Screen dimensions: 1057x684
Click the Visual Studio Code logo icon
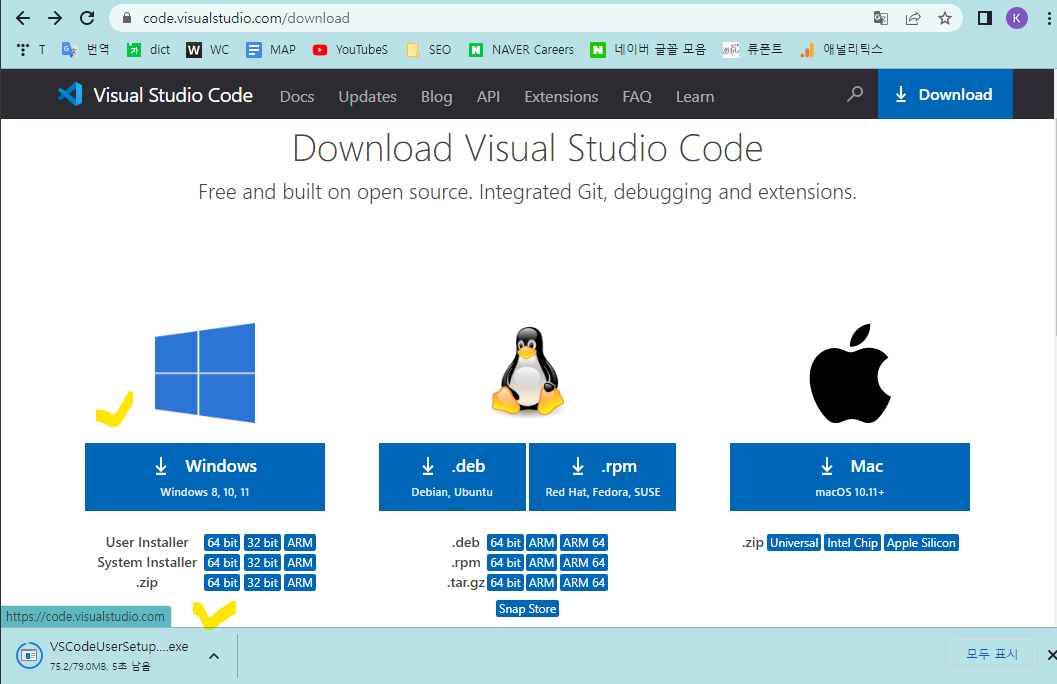[x=70, y=94]
